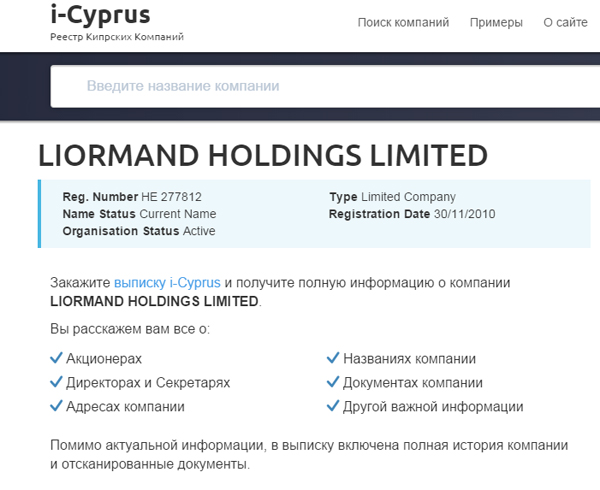Click the i-Cyprus site logo
Image resolution: width=600 pixels, height=490 pixels.
[100, 16]
